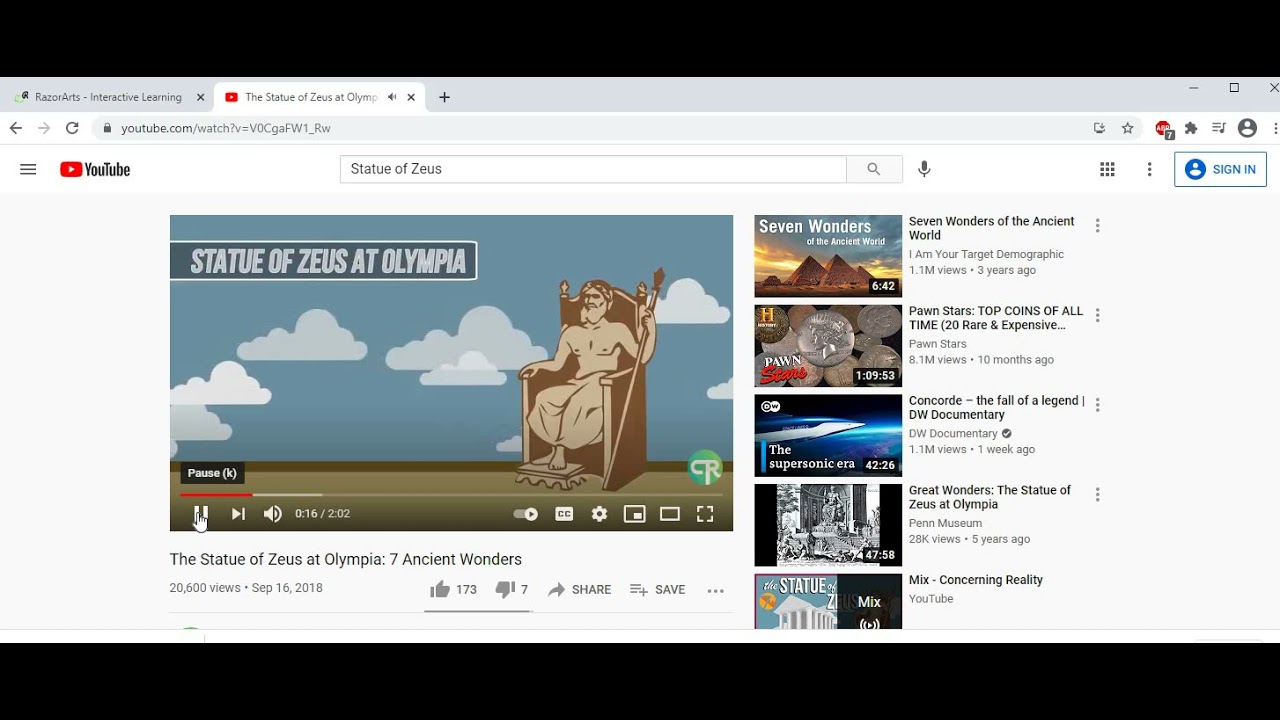Open options menu for Great Wonders video
Image resolution: width=1280 pixels, height=720 pixels.
click(1097, 494)
